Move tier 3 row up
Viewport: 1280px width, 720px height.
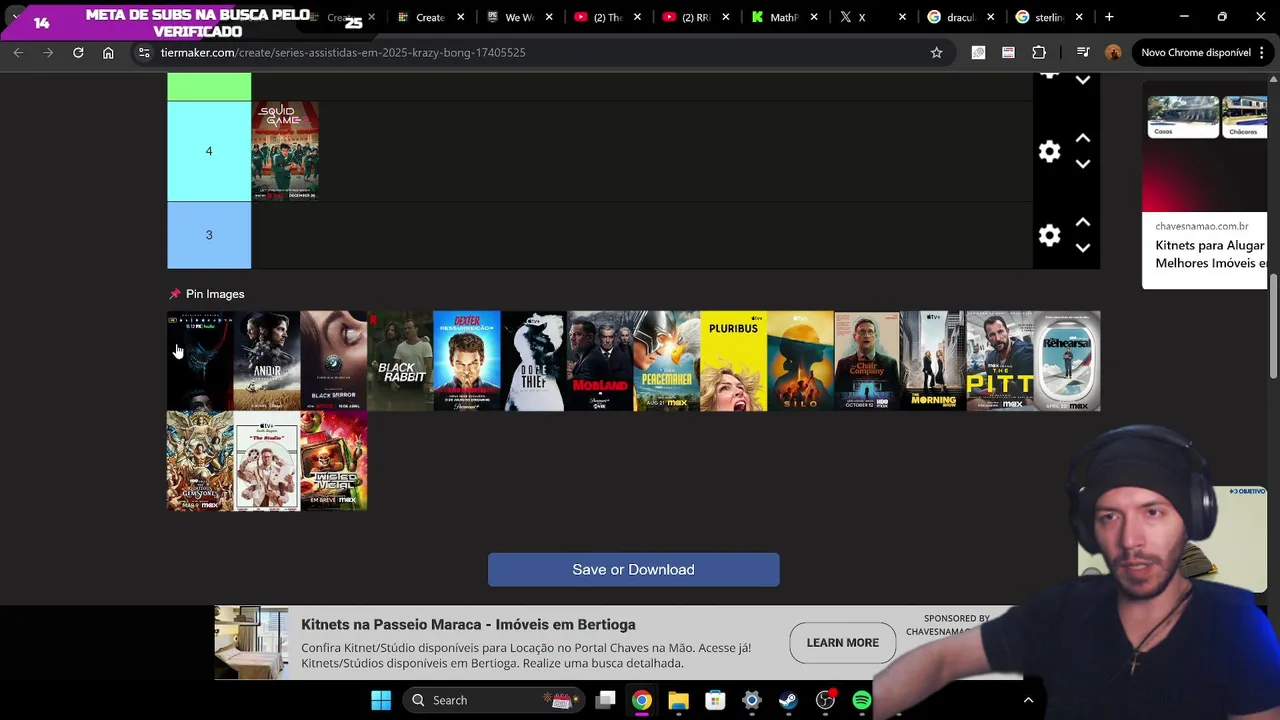1083,223
